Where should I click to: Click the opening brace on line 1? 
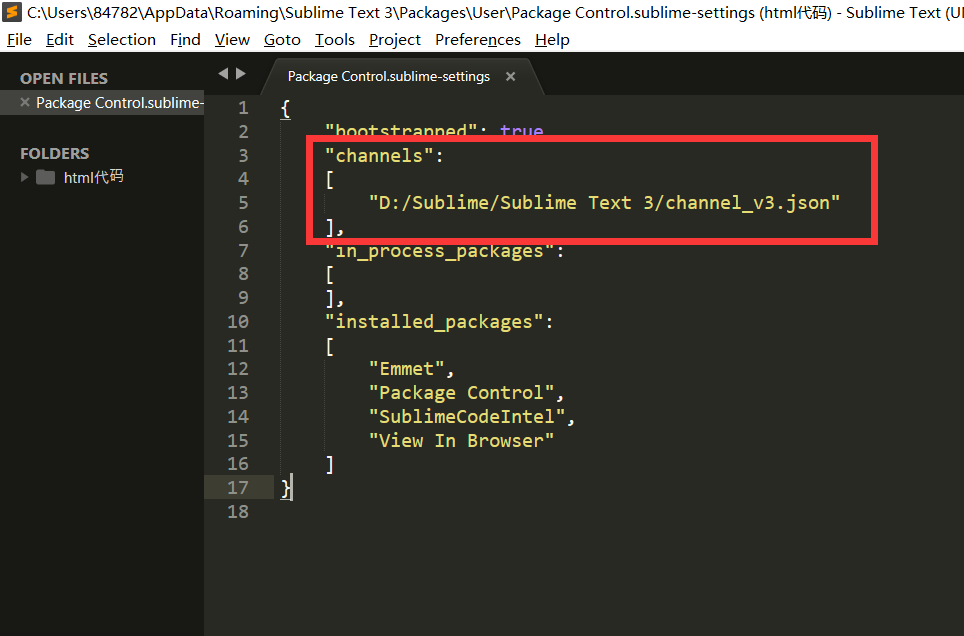[285, 109]
